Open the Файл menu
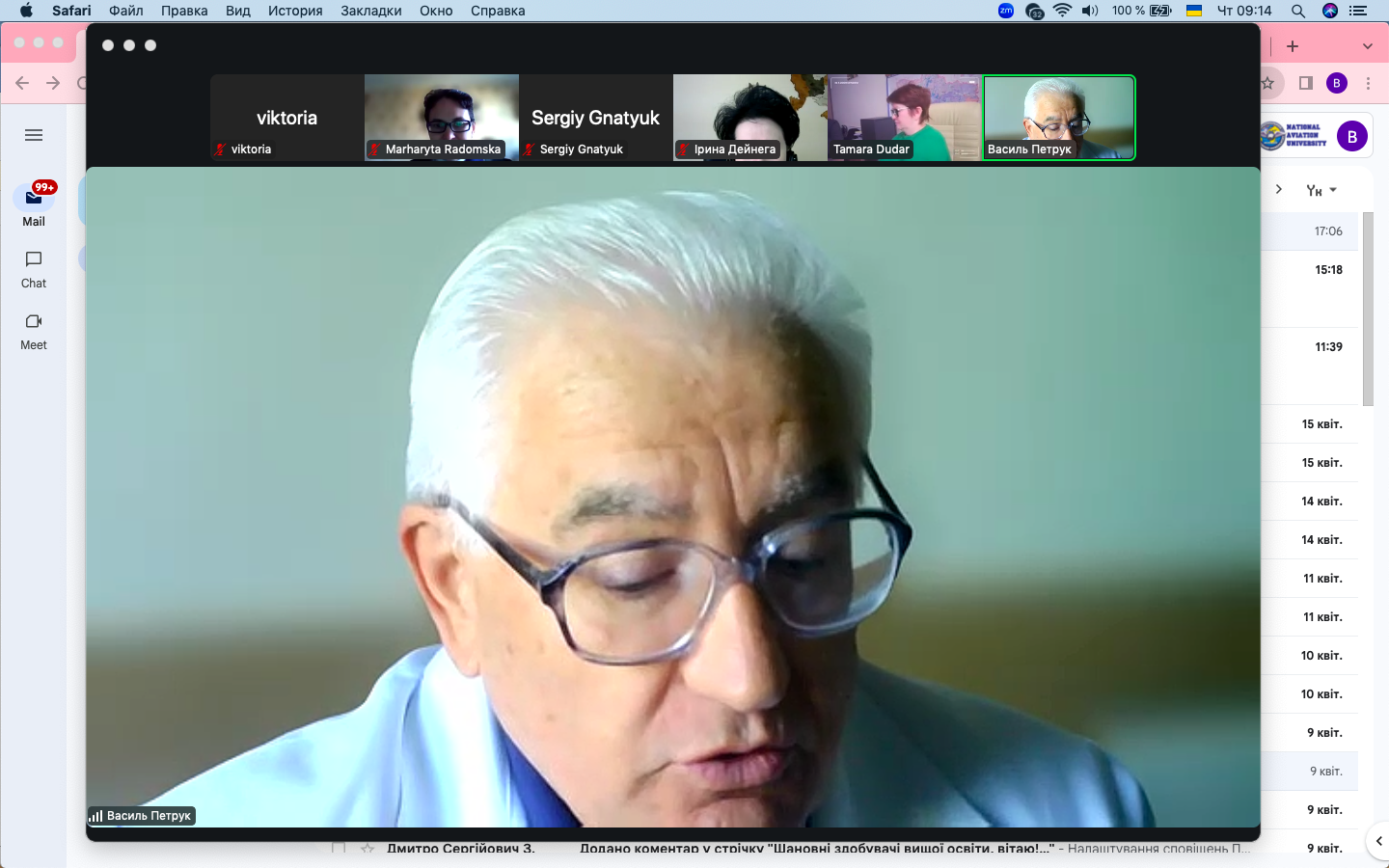 coord(126,11)
